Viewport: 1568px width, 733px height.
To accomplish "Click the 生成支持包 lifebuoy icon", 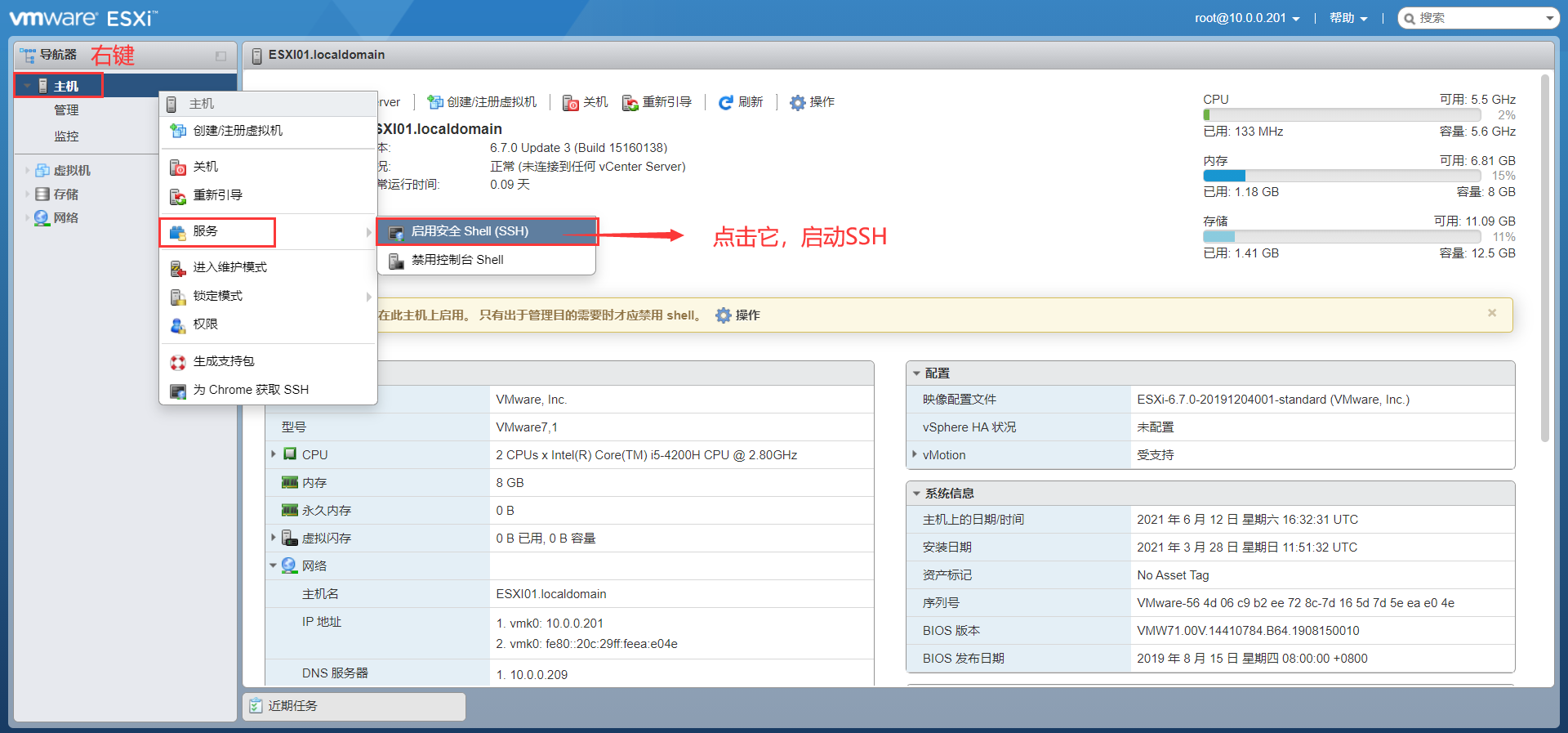I will [x=177, y=362].
